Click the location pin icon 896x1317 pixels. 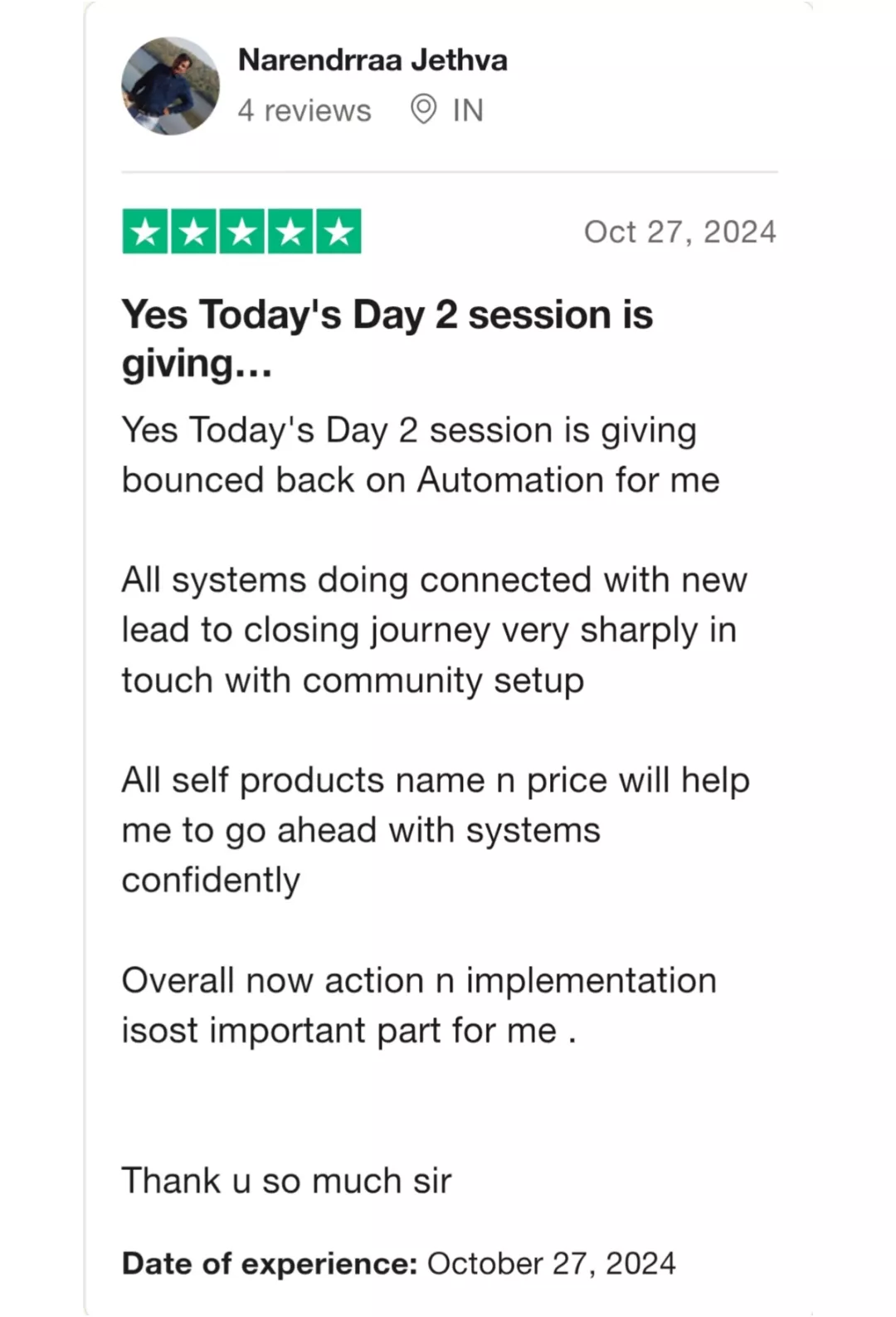[423, 110]
